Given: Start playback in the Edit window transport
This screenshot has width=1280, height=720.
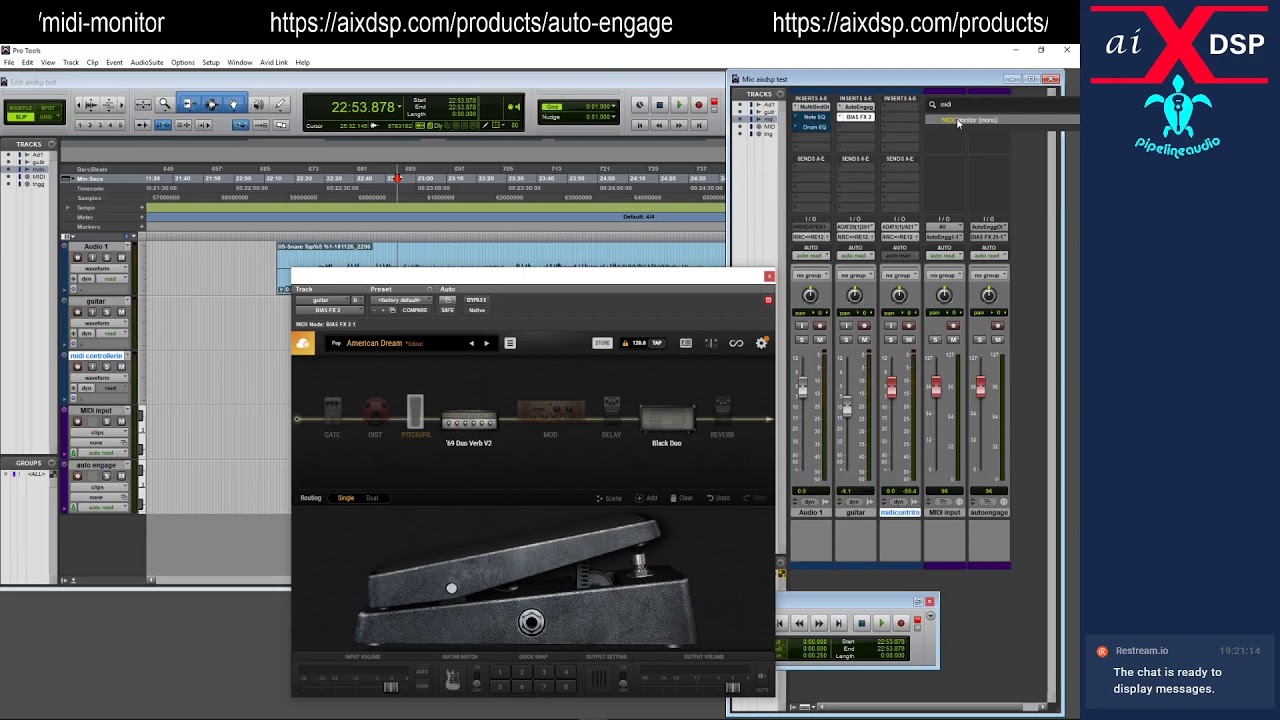Looking at the screenshot, I should click(x=679, y=105).
